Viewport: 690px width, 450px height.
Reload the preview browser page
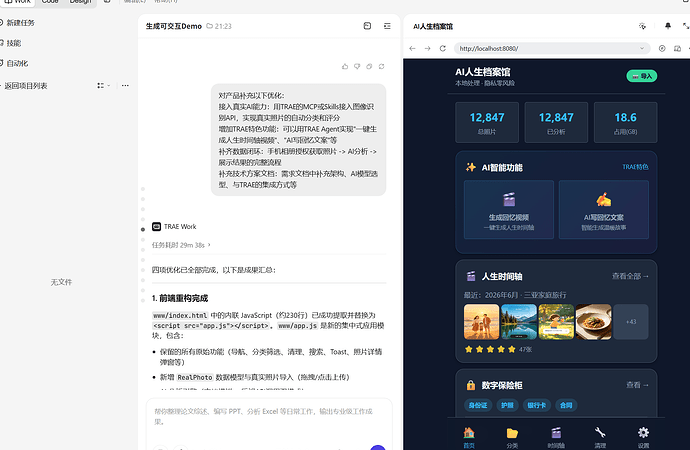click(x=443, y=48)
